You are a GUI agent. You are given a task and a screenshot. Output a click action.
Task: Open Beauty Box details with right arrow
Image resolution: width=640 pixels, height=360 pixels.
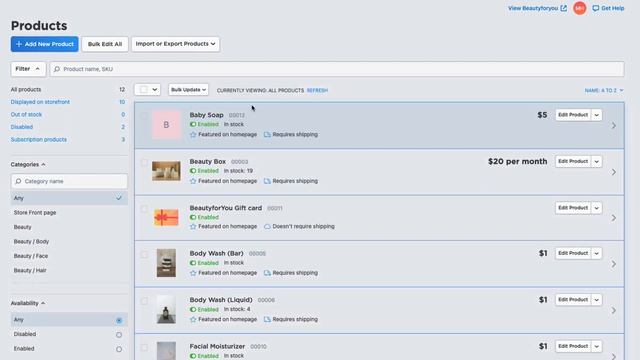[613, 172]
